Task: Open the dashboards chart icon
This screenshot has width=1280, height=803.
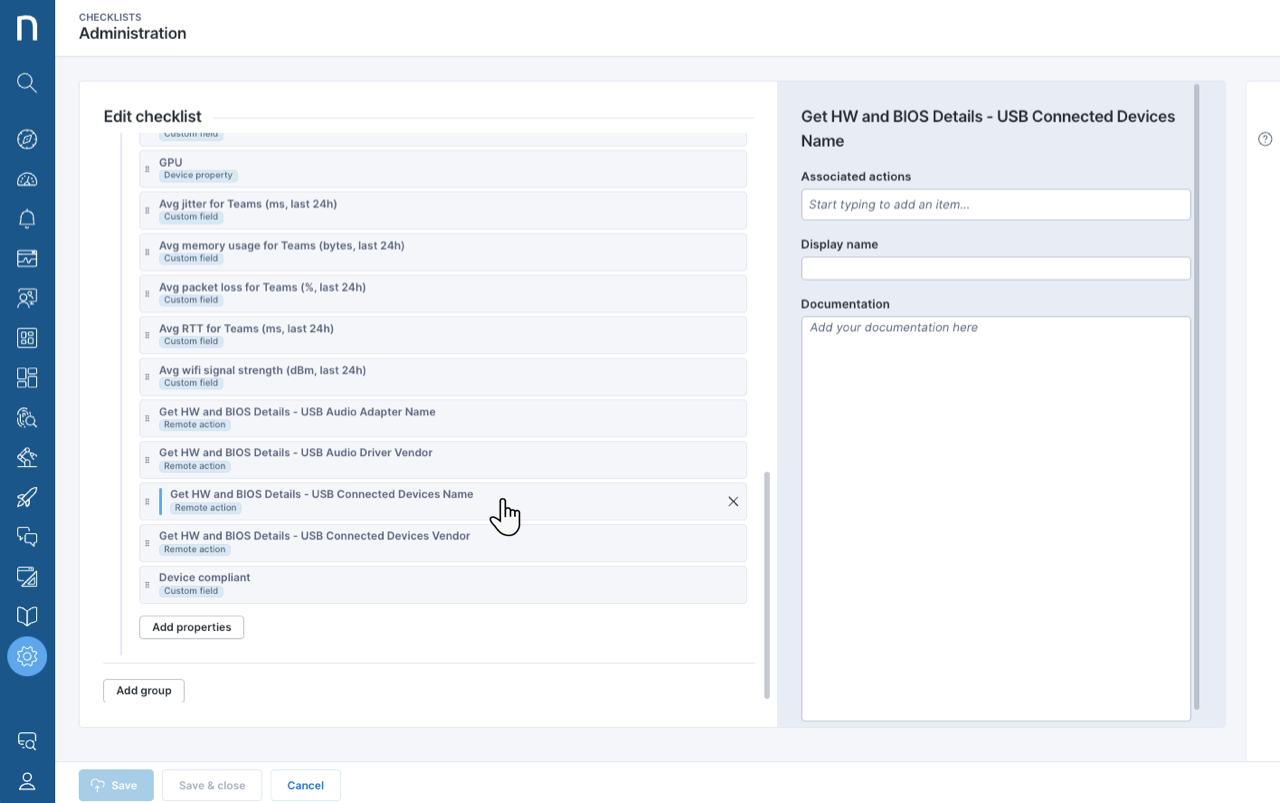Action: 27,258
